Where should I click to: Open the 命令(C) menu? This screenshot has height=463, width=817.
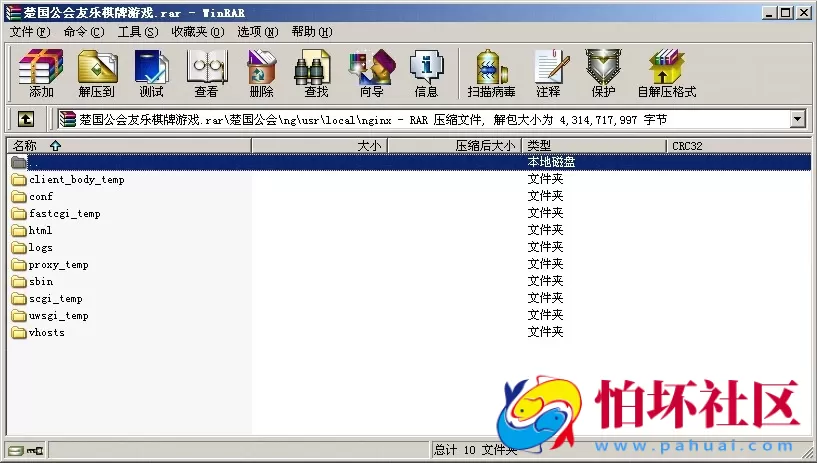(84, 32)
